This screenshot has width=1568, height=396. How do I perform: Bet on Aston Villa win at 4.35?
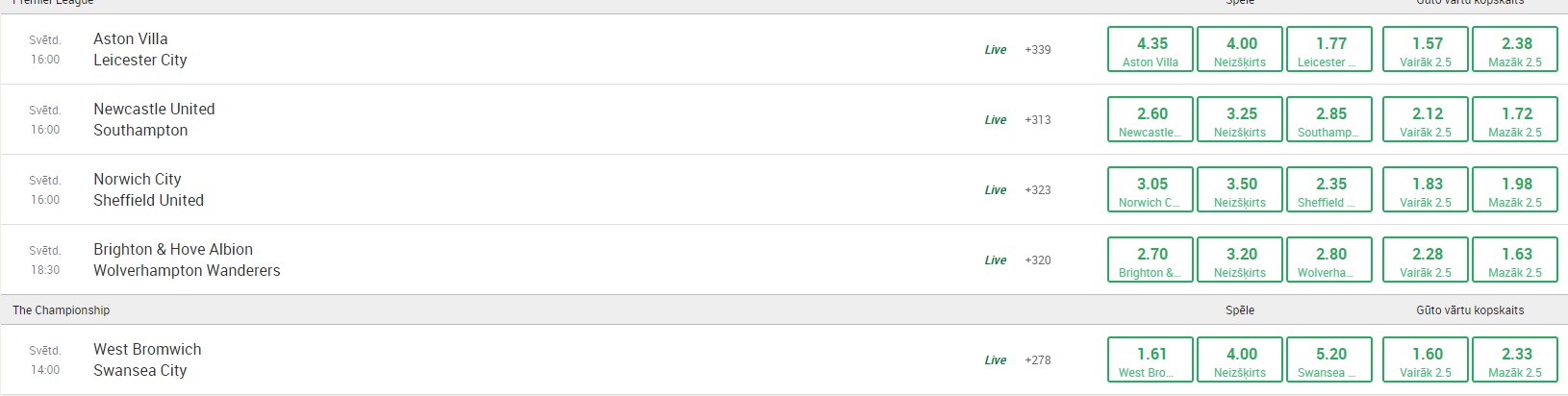[1151, 49]
